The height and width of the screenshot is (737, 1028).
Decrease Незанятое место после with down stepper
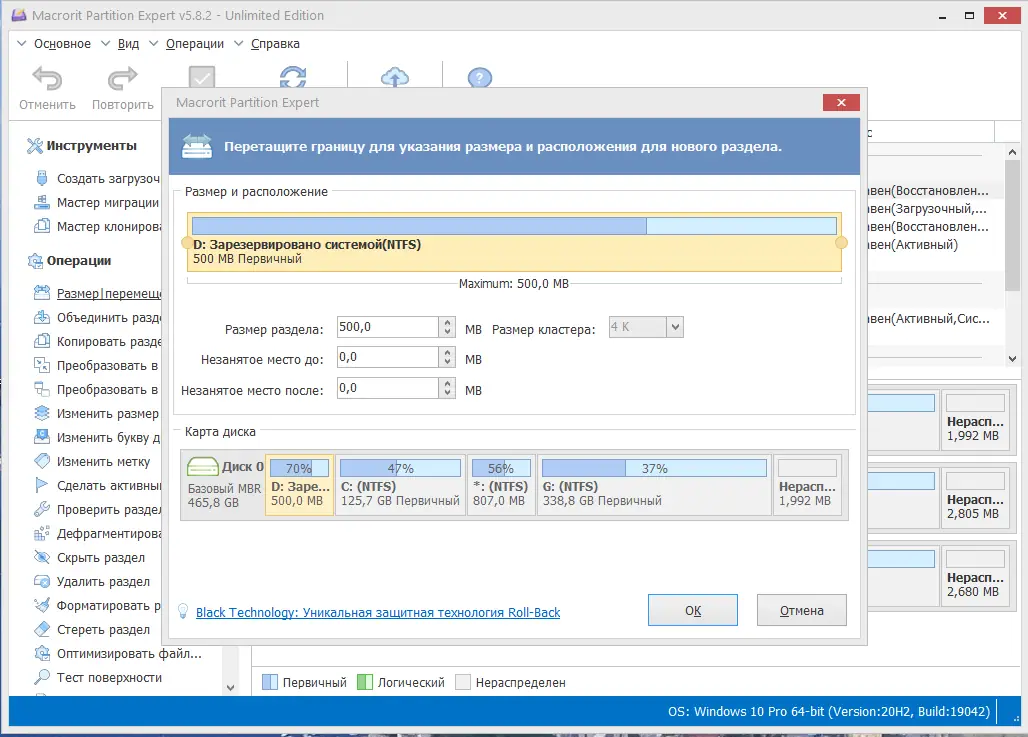[x=447, y=393]
